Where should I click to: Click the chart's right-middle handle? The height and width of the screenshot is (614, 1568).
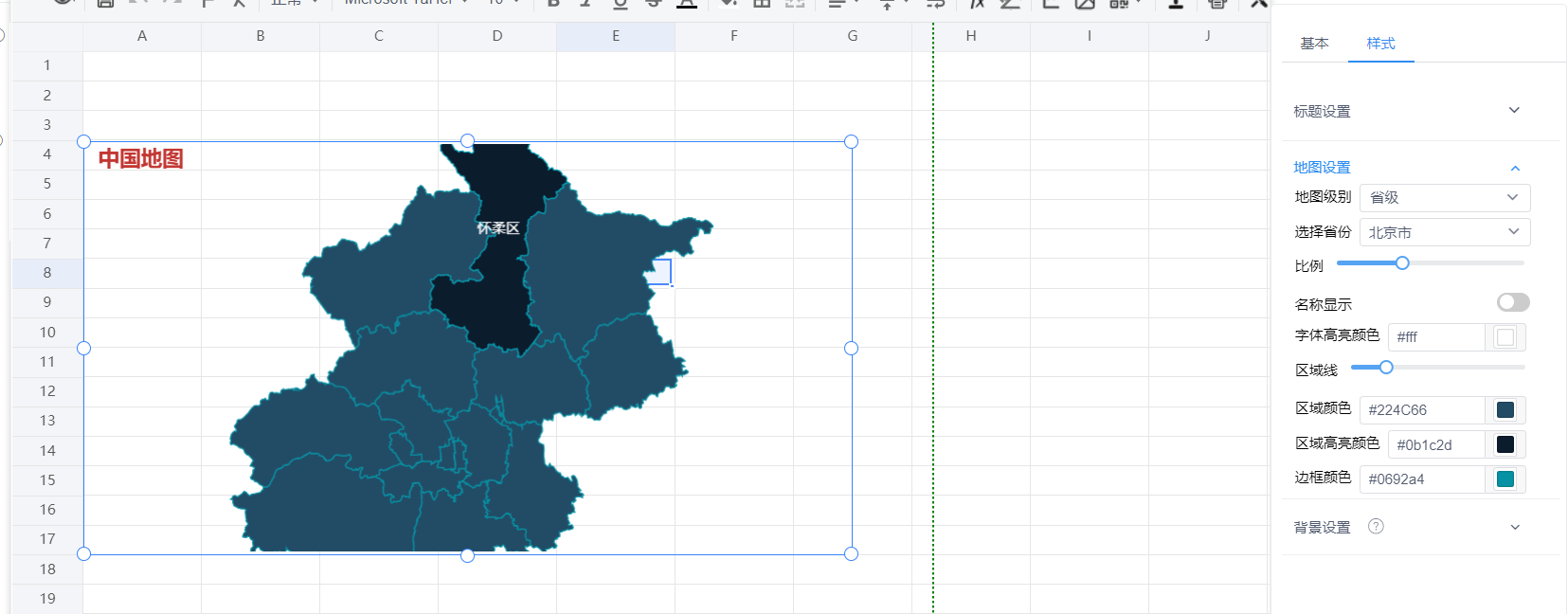click(851, 348)
